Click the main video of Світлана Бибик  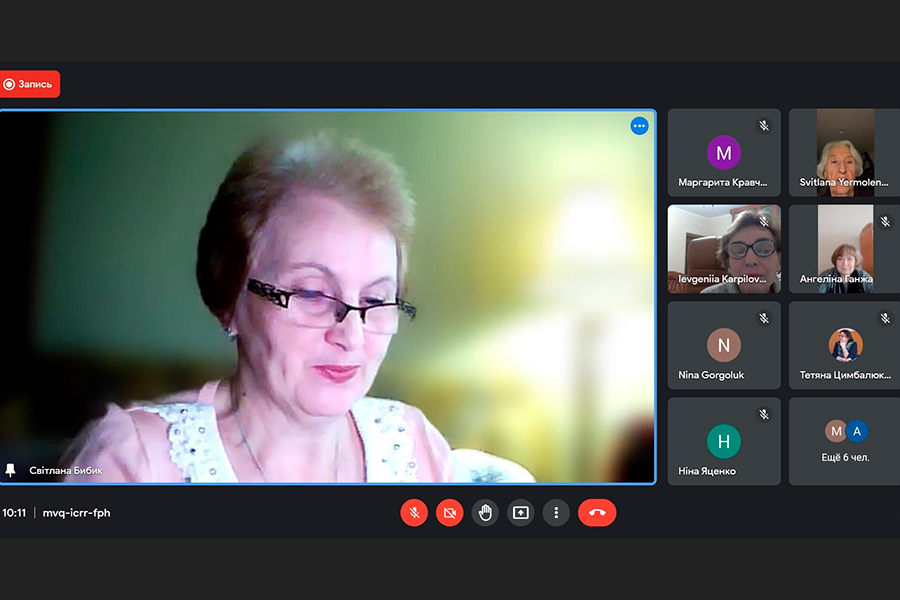[327, 297]
